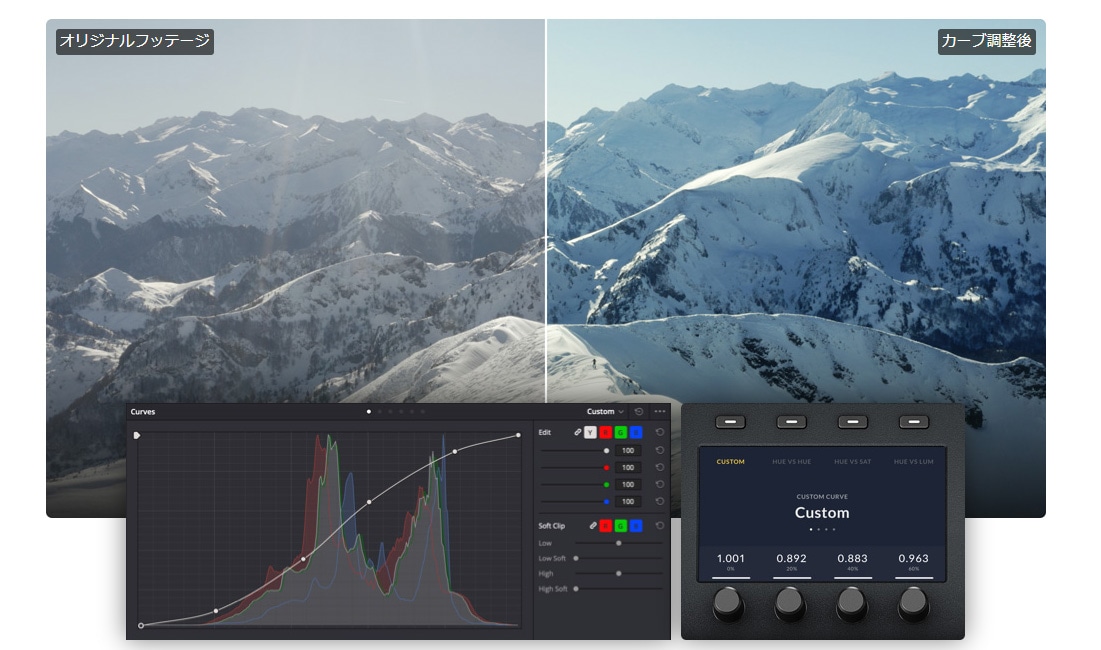The width and height of the screenshot is (1101, 650).
Task: Reset the Edit channels with reset icon
Action: click(x=660, y=433)
